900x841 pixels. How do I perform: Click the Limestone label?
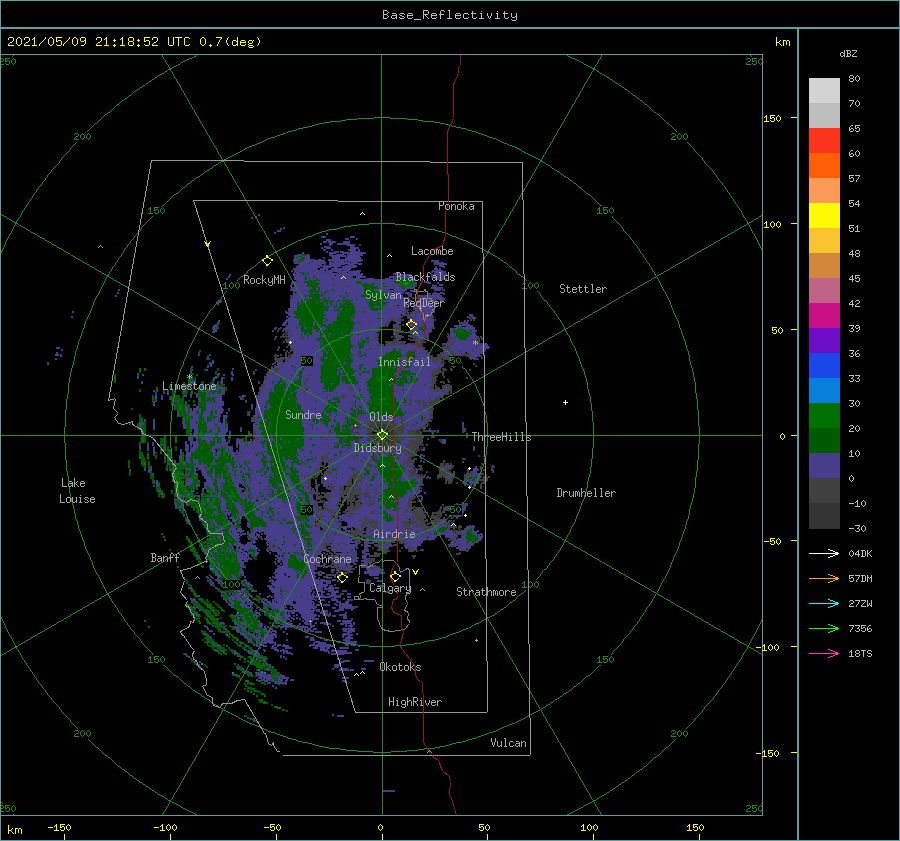(189, 386)
